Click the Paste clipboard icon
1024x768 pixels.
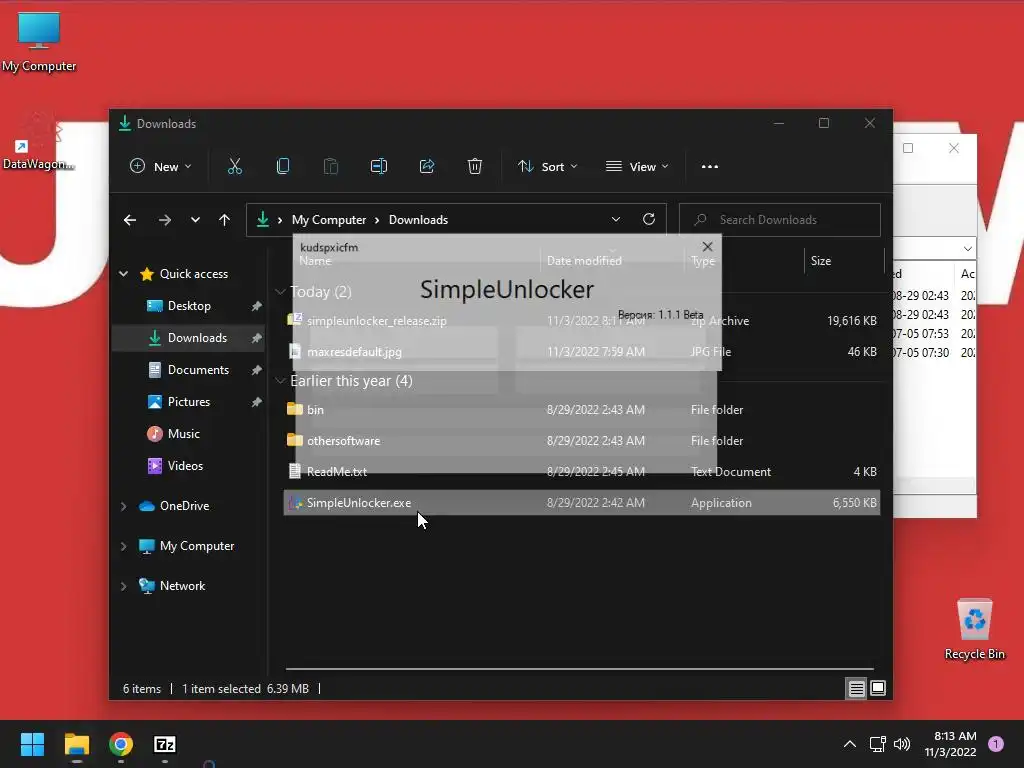[331, 167]
